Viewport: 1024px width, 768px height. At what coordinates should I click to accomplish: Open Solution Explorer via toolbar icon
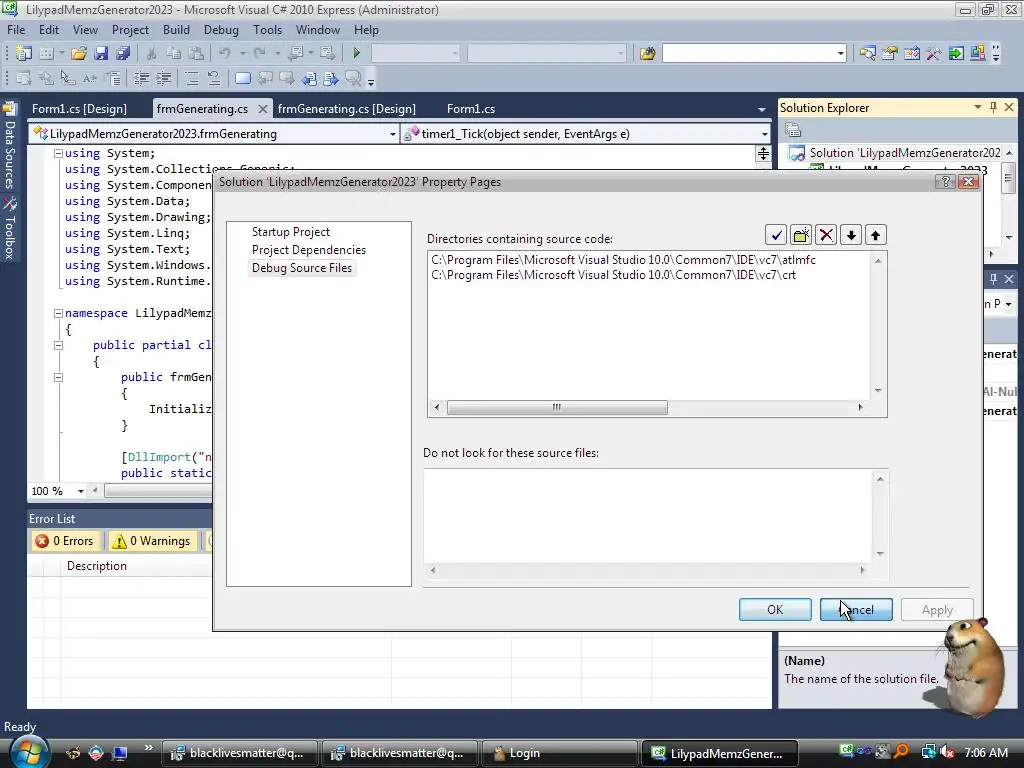(x=867, y=53)
